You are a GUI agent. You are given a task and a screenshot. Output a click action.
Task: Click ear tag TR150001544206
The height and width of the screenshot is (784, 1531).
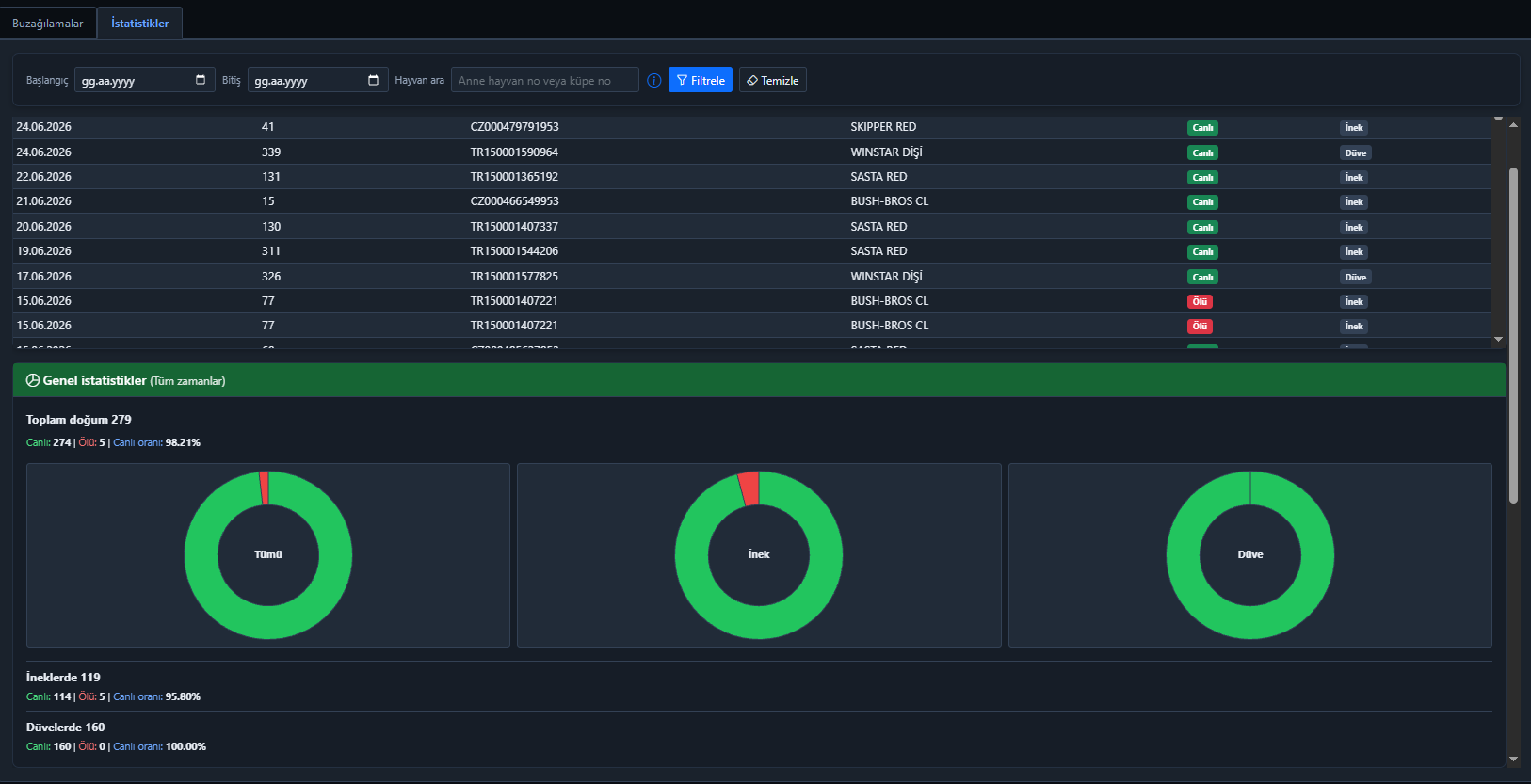[x=514, y=251]
